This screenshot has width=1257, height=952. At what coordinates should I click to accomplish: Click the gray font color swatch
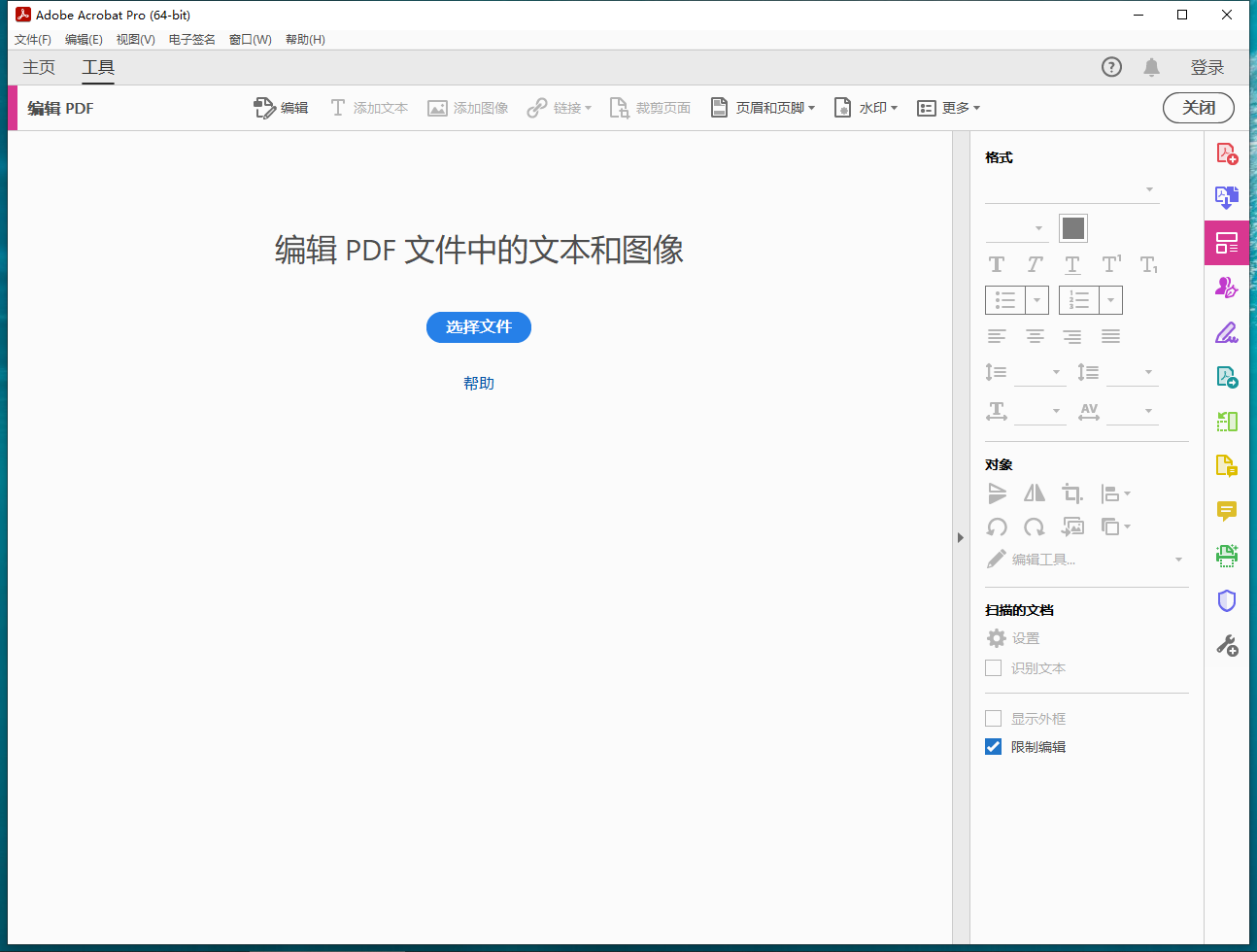click(x=1072, y=228)
